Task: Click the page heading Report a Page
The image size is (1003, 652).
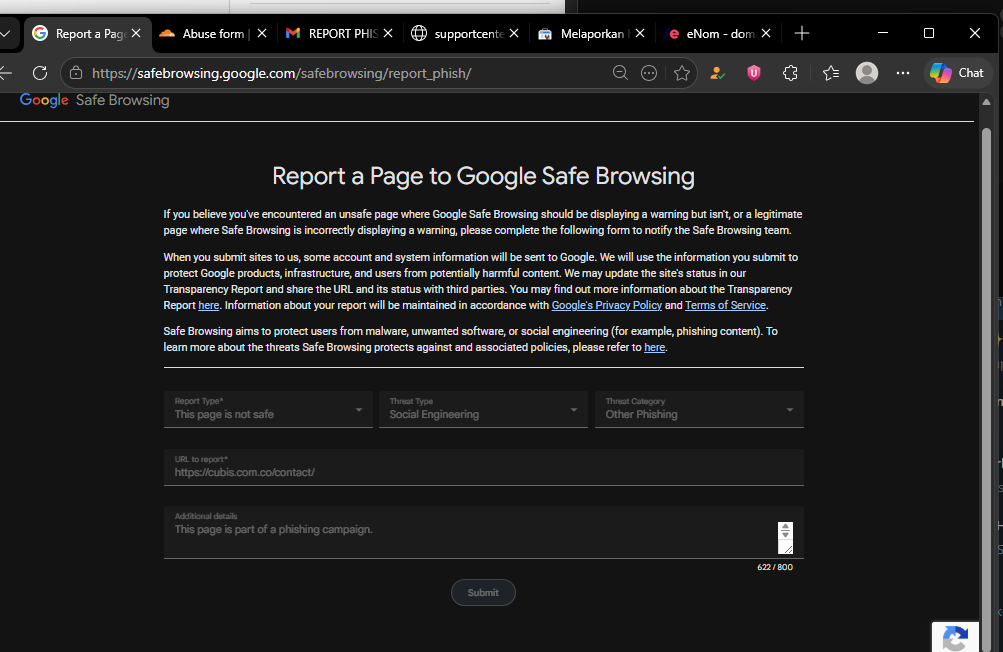Action: [483, 176]
